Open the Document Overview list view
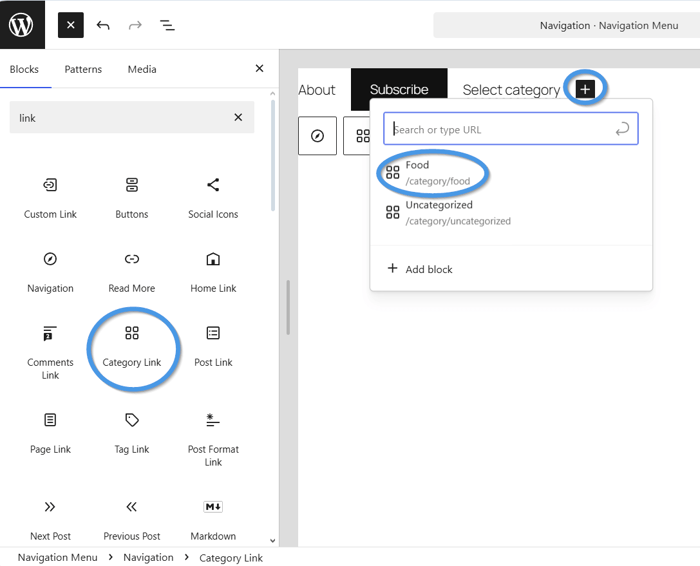700x566 pixels. [167, 25]
